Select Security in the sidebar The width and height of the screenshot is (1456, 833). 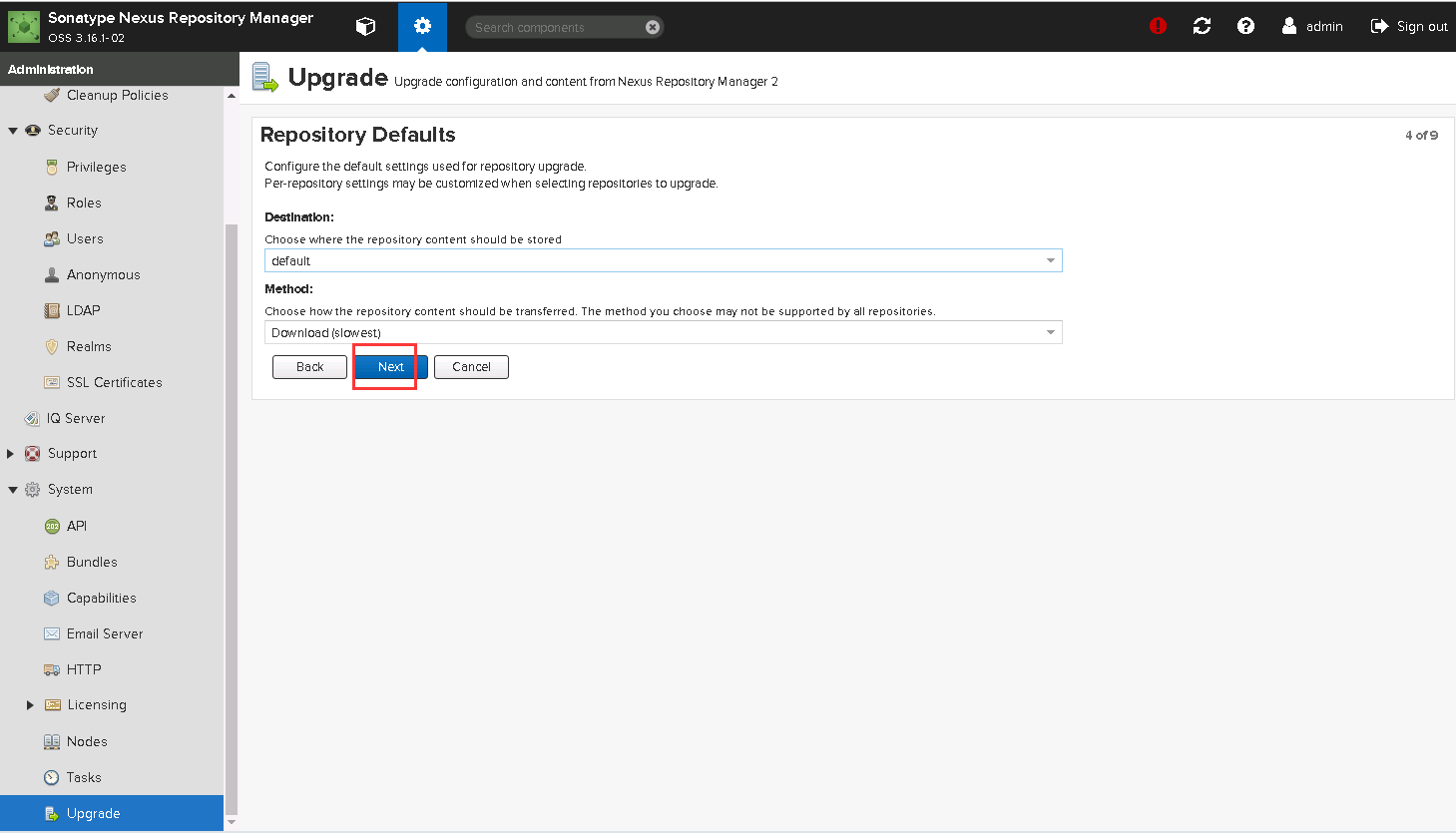click(73, 131)
